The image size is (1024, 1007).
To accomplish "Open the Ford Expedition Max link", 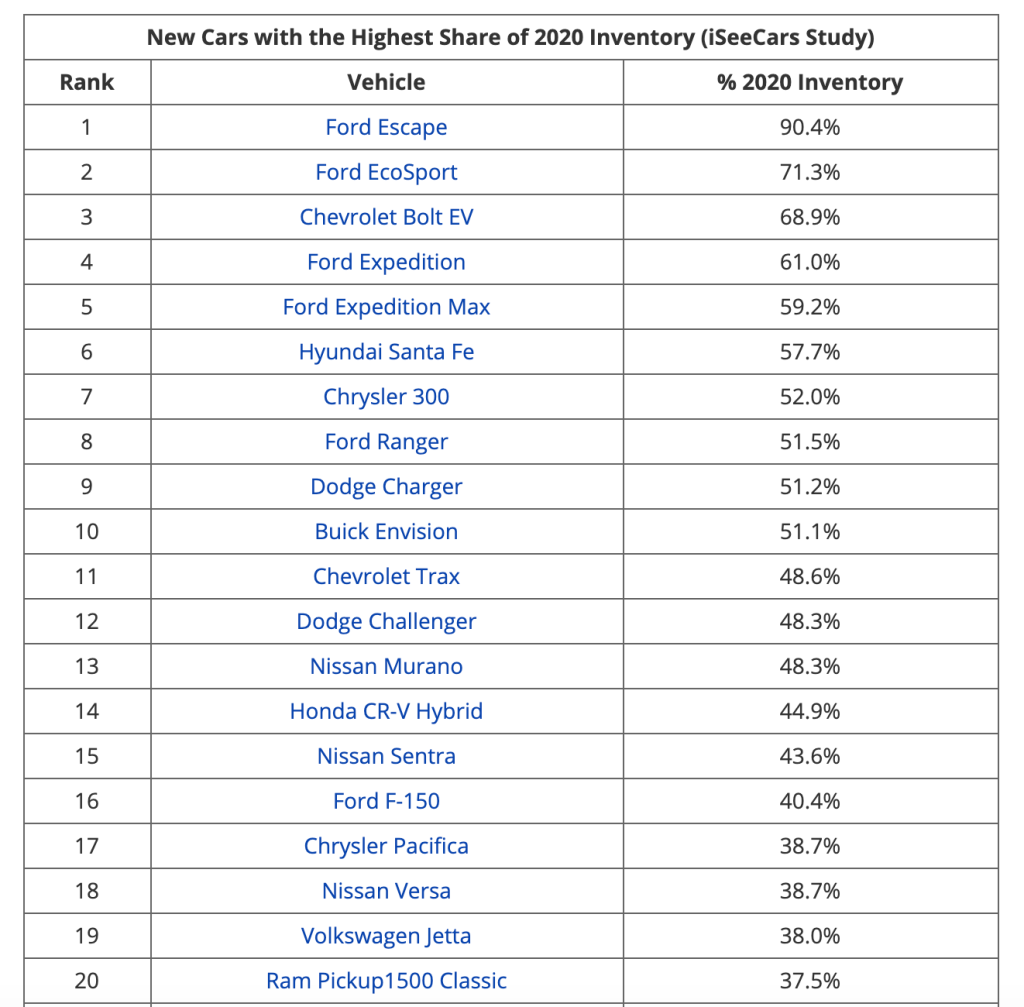I will 386,307.
